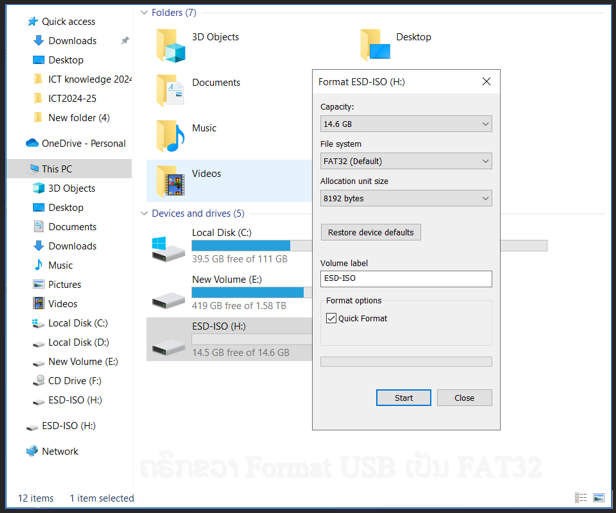Click Restore device defaults button
This screenshot has width=616, height=513.
(x=370, y=232)
